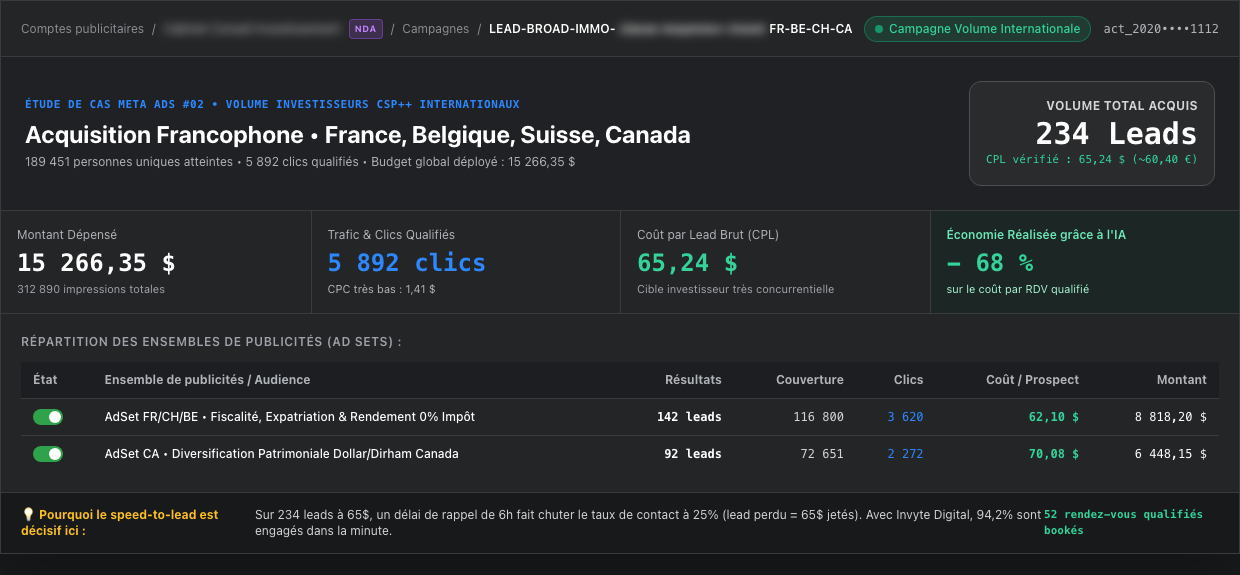The image size is (1240, 575).
Task: Click the 52 rendez-vous qualifiés bookés text
Action: [x=1123, y=522]
